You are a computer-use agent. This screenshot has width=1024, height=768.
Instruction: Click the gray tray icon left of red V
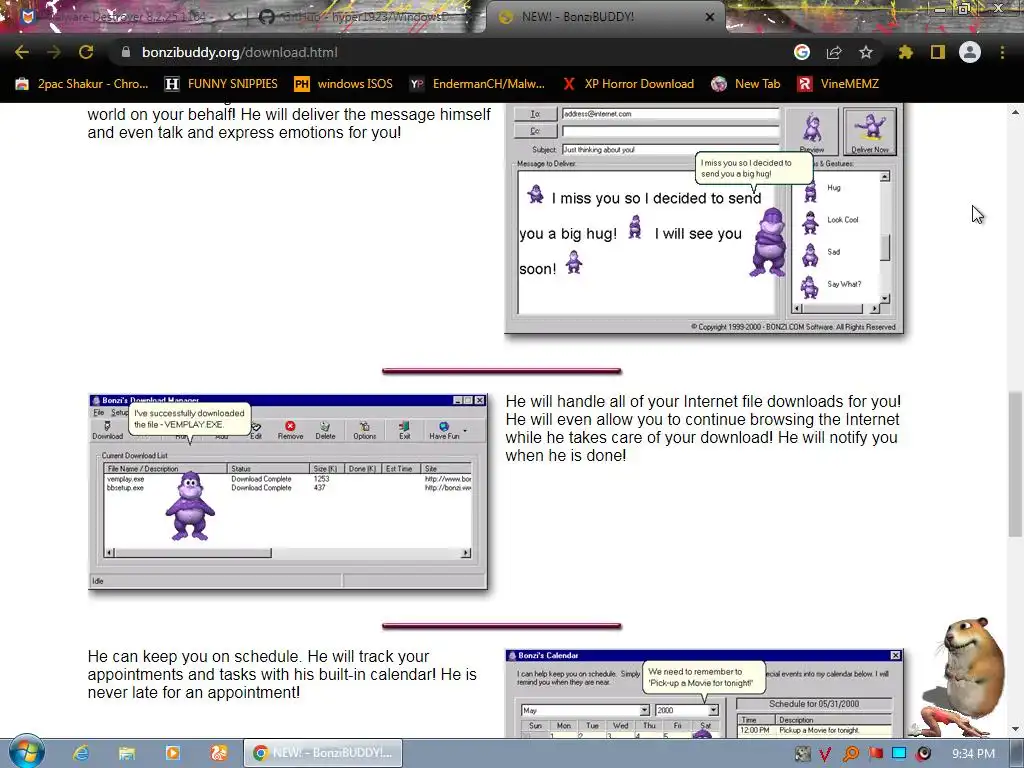pyautogui.click(x=802, y=754)
